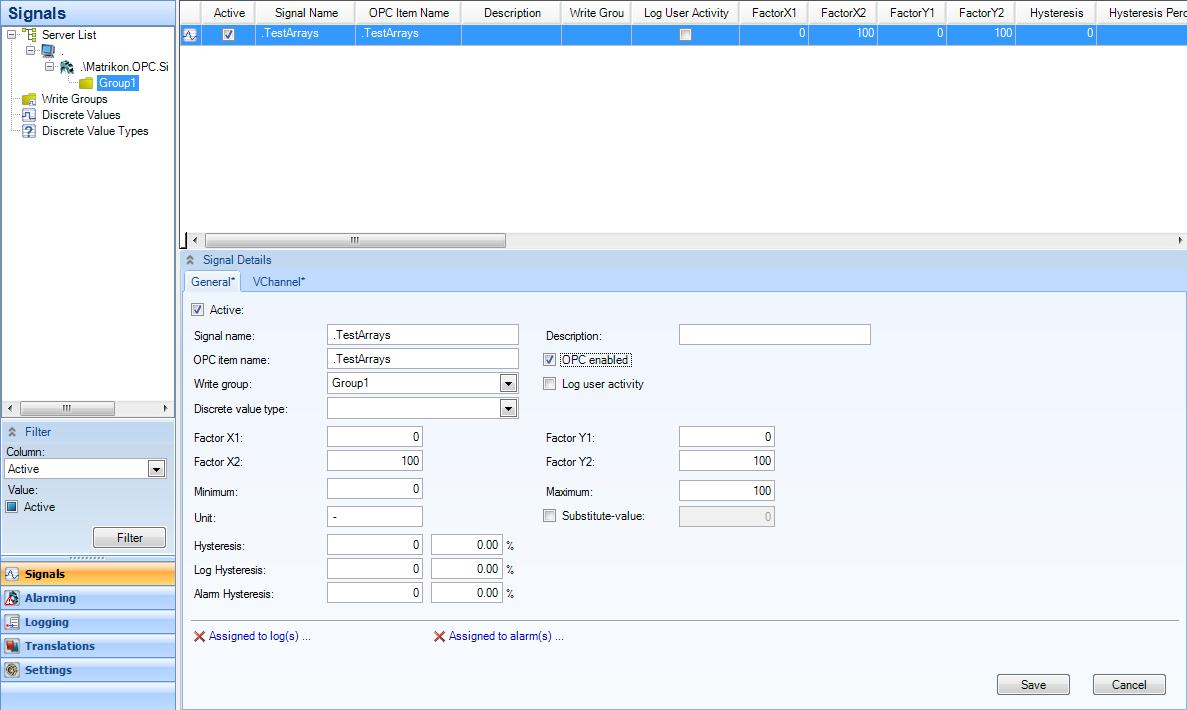Click the Description input field

point(774,335)
